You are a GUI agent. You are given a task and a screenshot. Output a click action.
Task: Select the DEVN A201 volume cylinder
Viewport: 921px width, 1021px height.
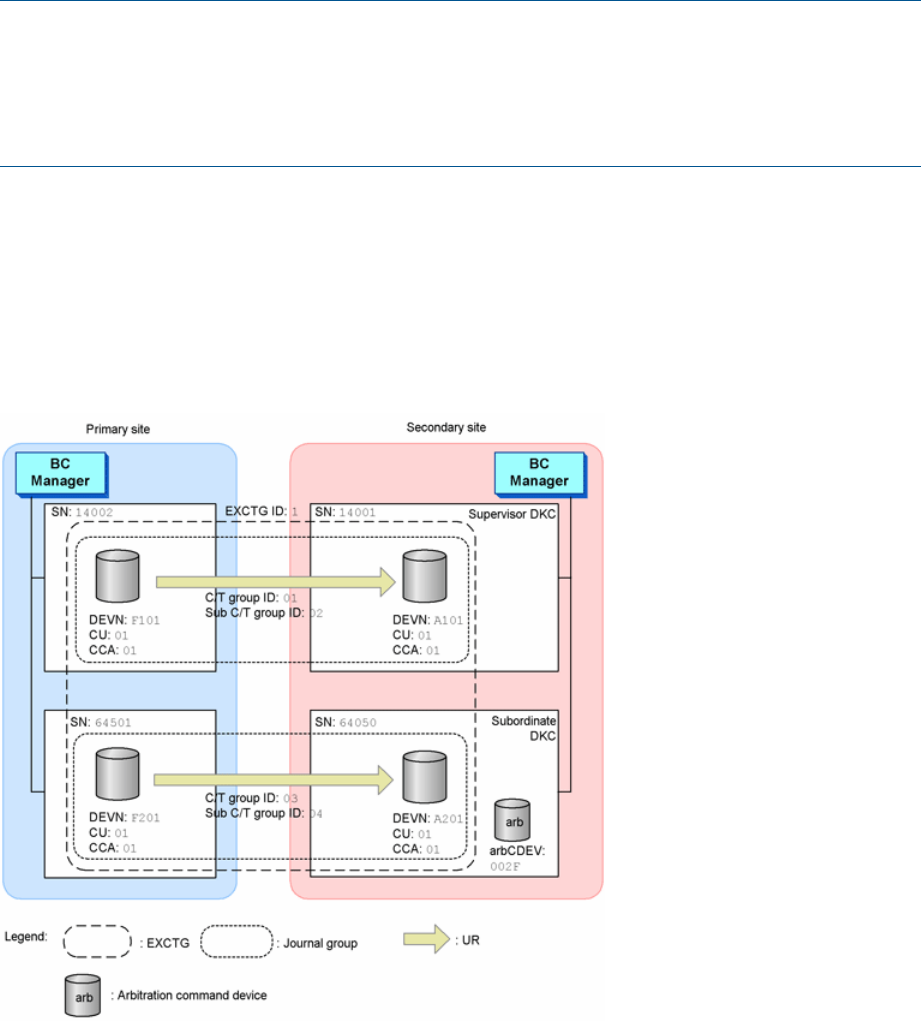(425, 777)
